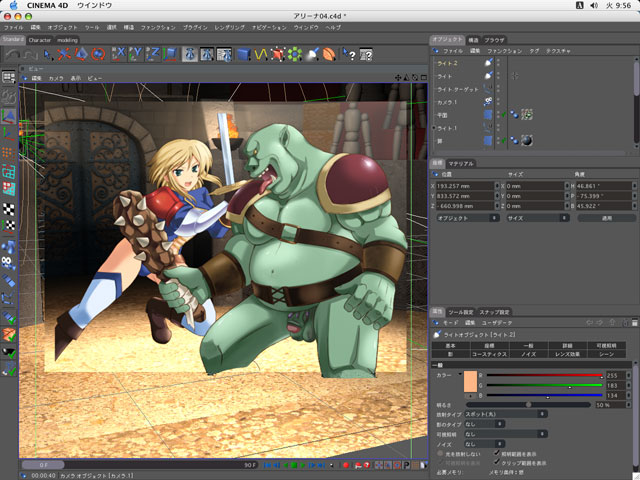The height and width of the screenshot is (480, 640).
Task: Select the ライト ターゲット object
Action: point(458,89)
